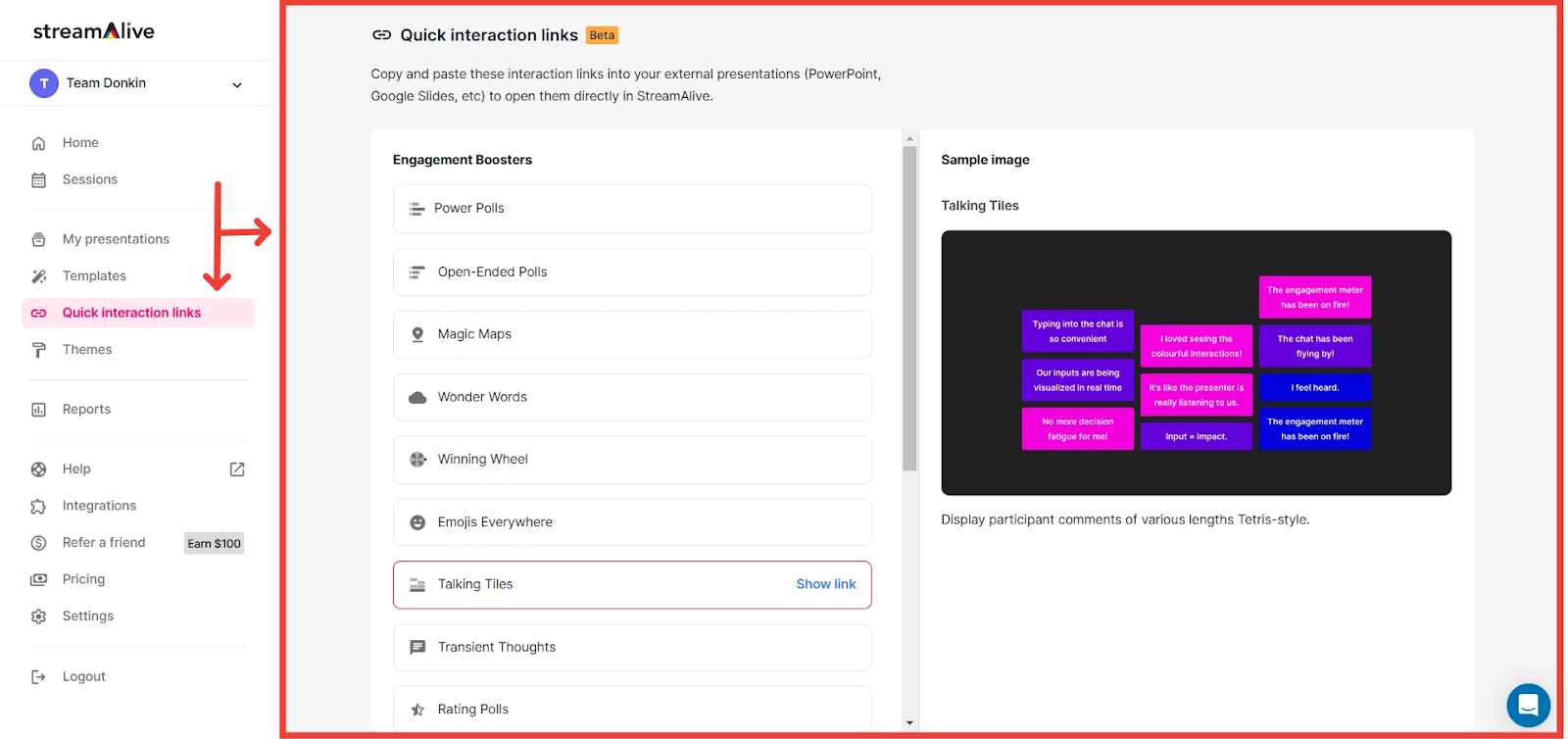This screenshot has width=1568, height=739.
Task: Open Refer a friend in sidebar
Action: [104, 543]
